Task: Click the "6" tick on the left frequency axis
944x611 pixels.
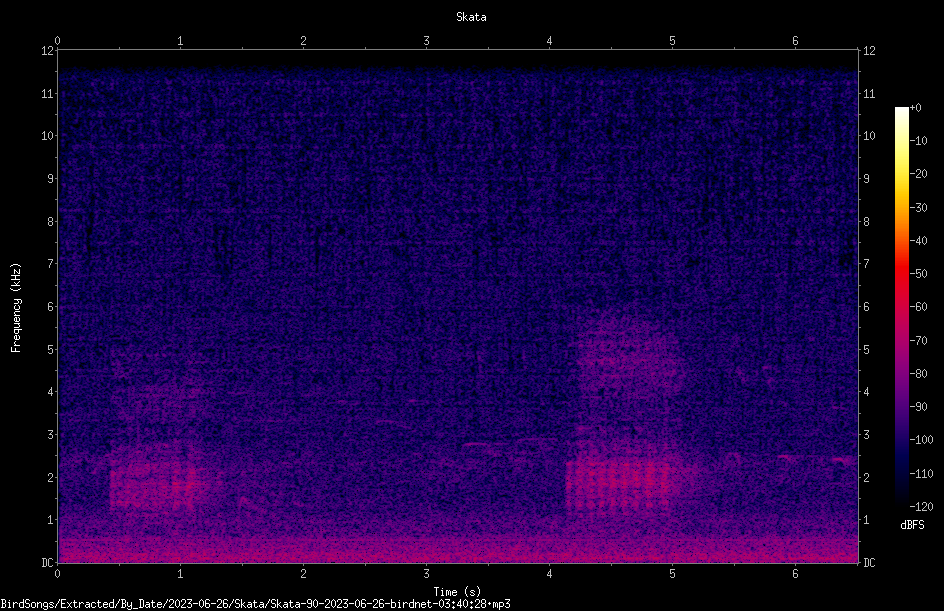Action: pyautogui.click(x=51, y=307)
